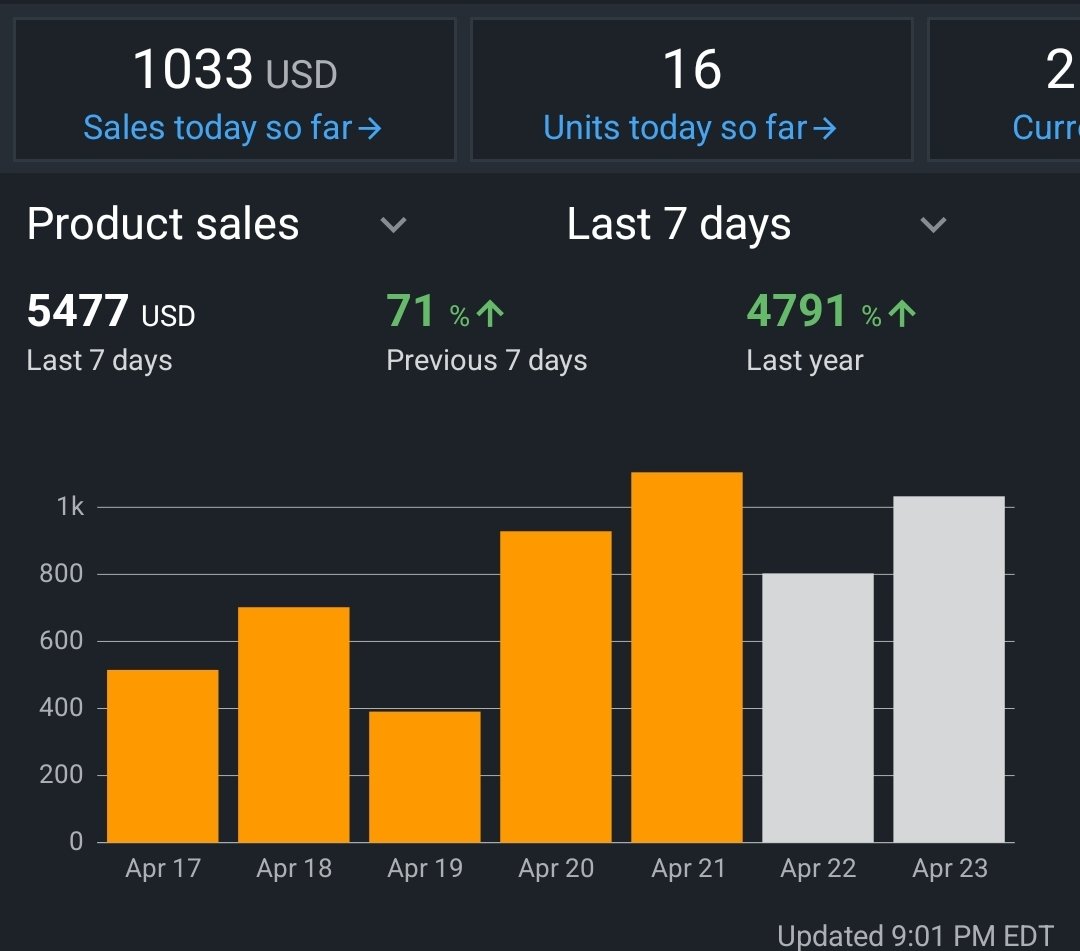
Task: Click the Apr 22 axis label
Action: 818,868
